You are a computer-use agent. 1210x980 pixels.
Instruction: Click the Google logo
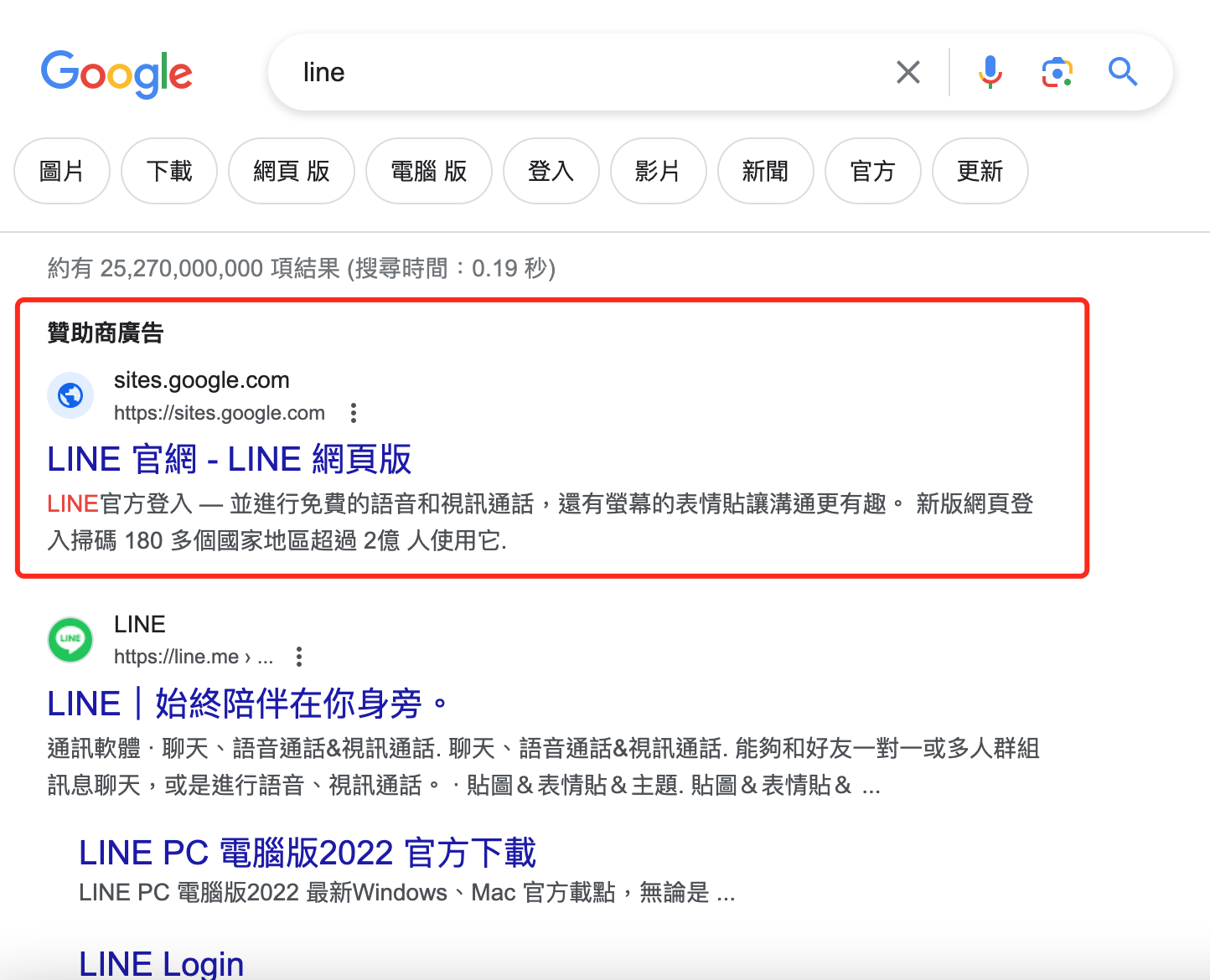point(116,73)
